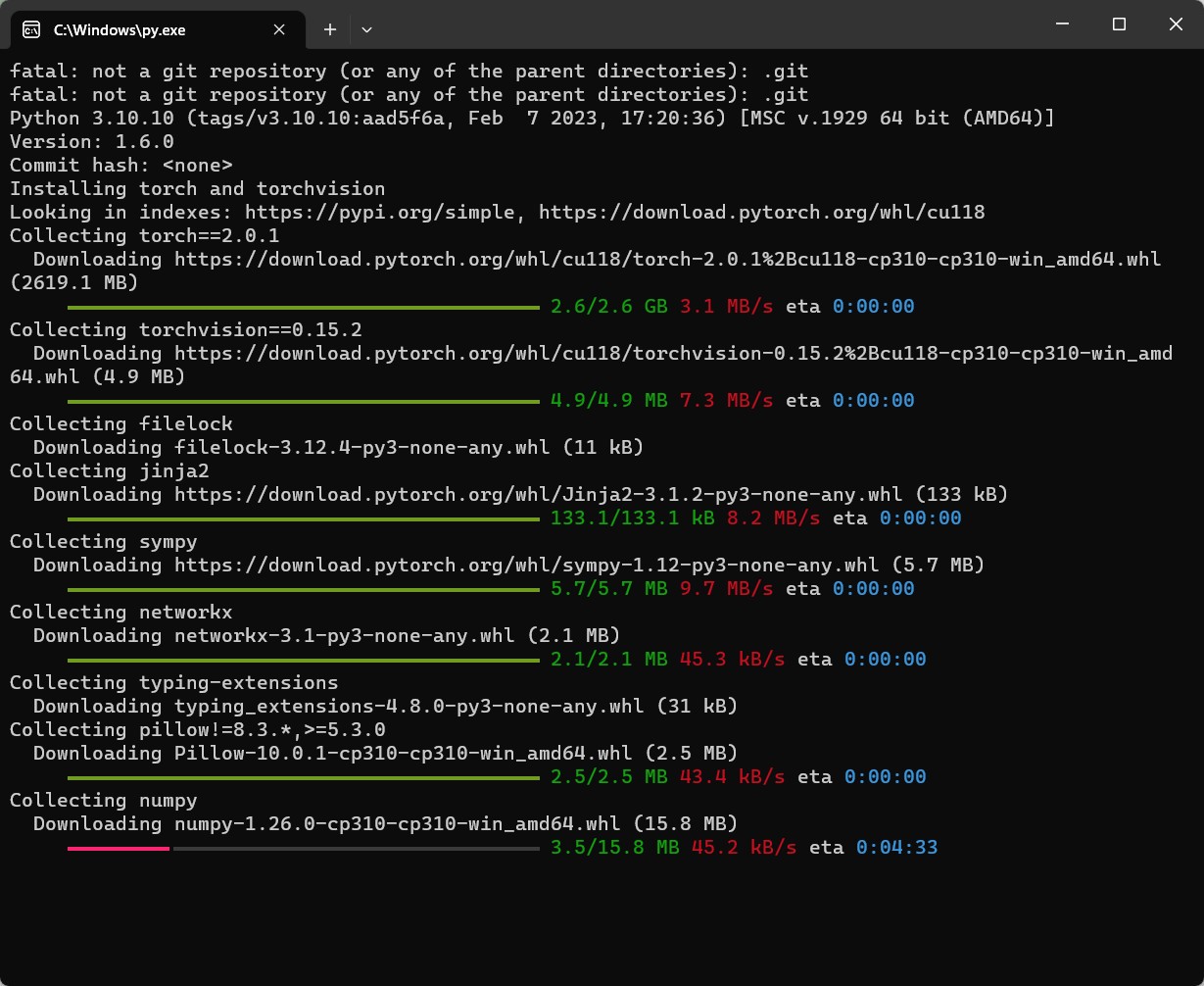Image resolution: width=1204 pixels, height=986 pixels.
Task: Click the 'Collecting numpy' line
Action: coord(104,801)
